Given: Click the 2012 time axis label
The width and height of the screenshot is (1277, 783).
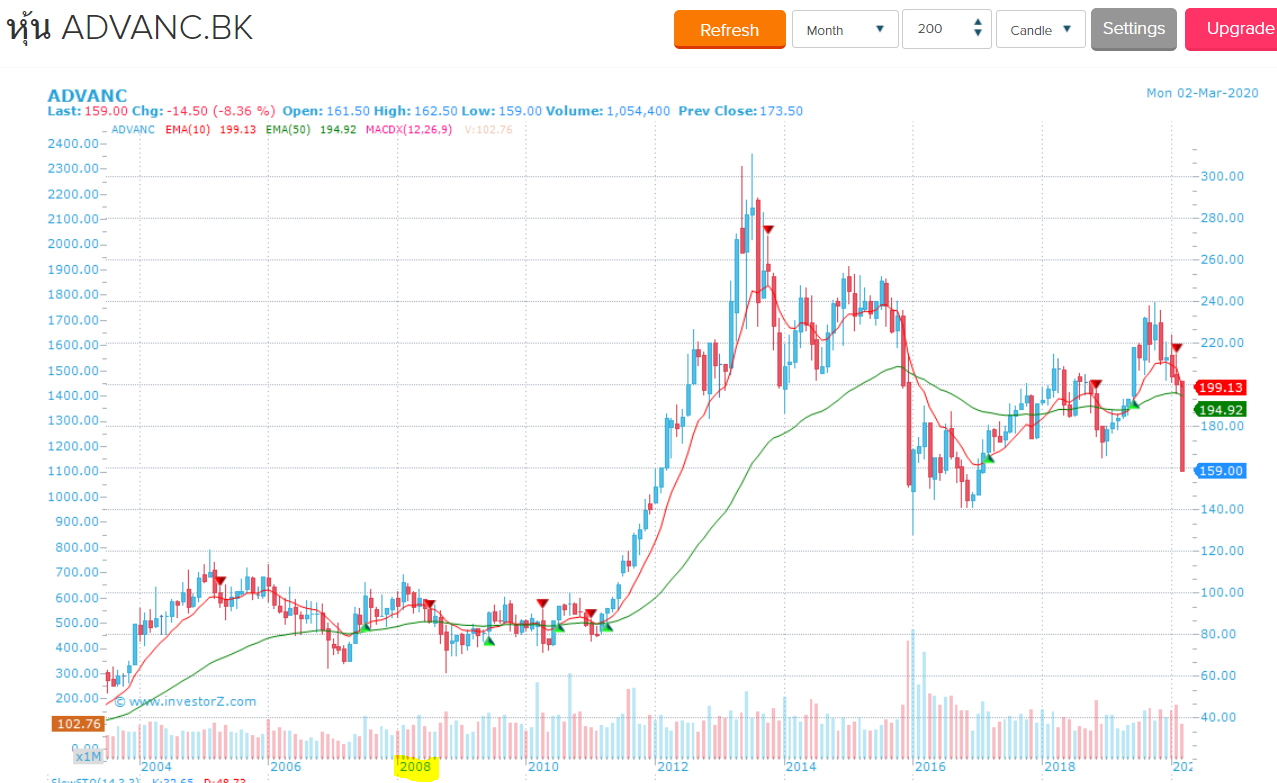Looking at the screenshot, I should coord(672,767).
